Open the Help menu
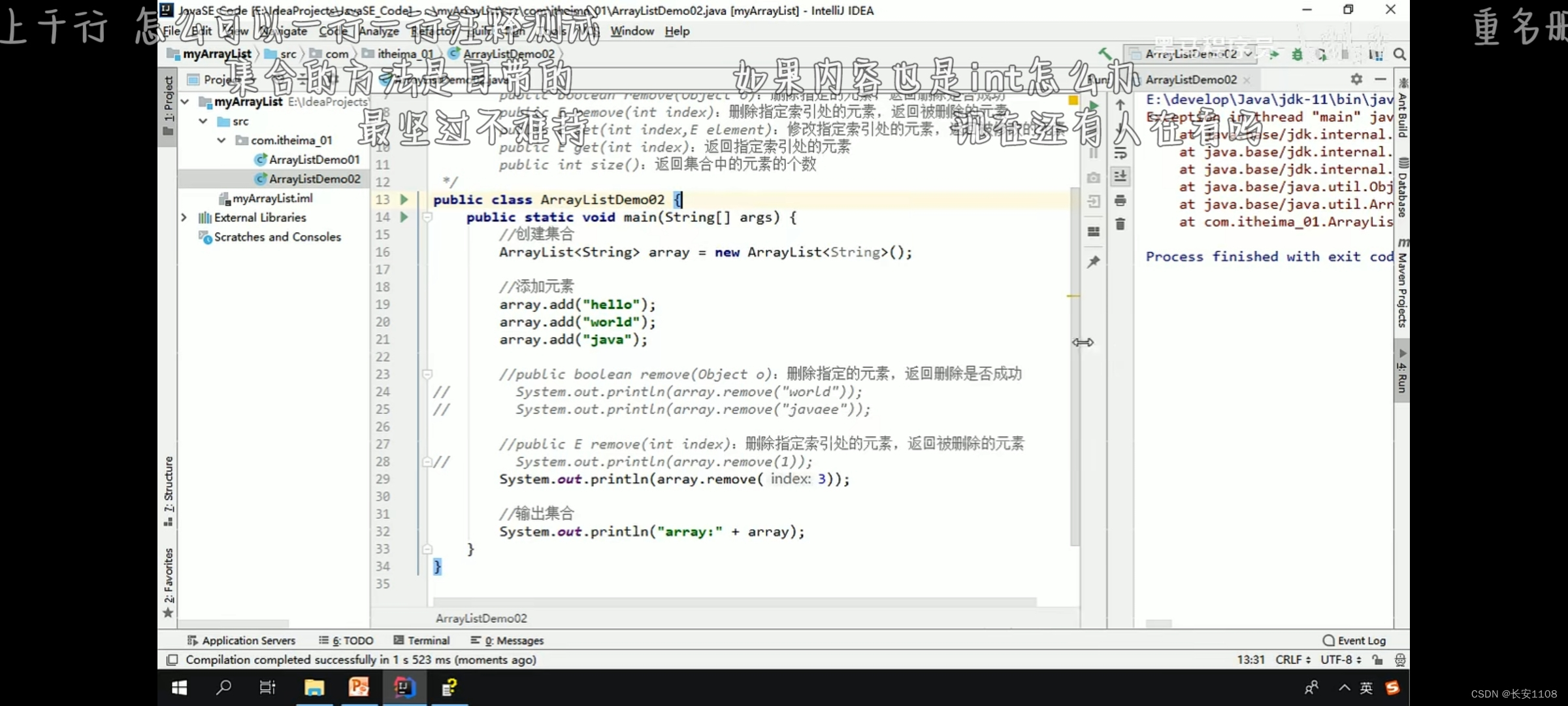Screen dimensions: 1568x706 tap(677, 31)
